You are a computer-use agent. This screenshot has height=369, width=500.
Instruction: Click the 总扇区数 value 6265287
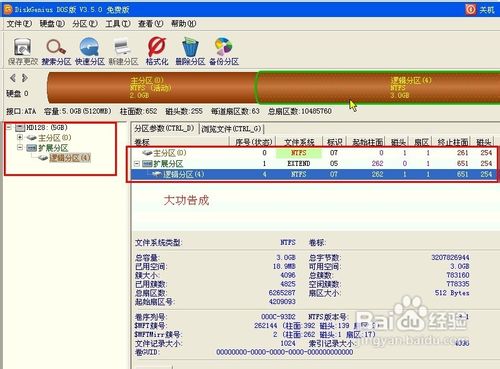point(282,293)
